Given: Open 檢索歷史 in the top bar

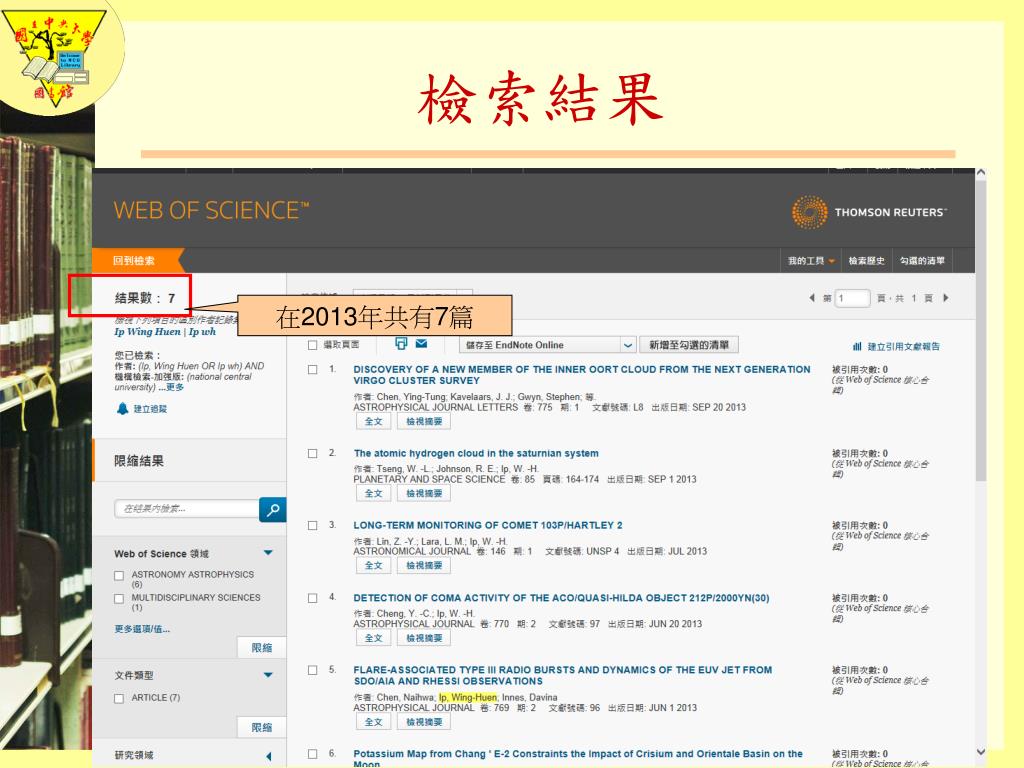Looking at the screenshot, I should 866,261.
